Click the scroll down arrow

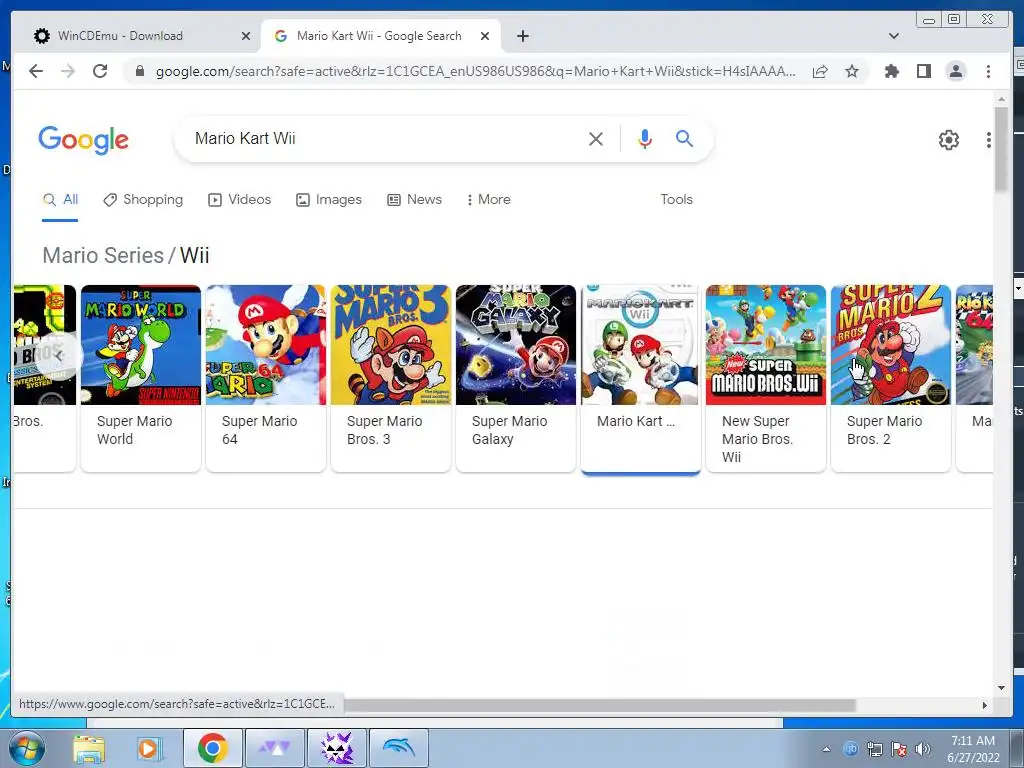1002,688
